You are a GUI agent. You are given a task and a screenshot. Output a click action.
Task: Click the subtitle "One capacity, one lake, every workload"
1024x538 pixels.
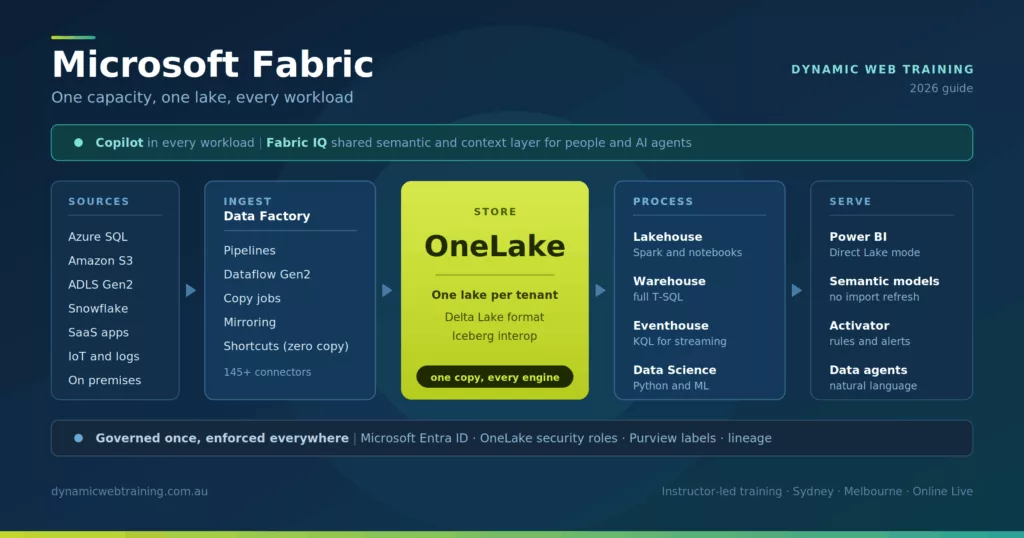(202, 97)
